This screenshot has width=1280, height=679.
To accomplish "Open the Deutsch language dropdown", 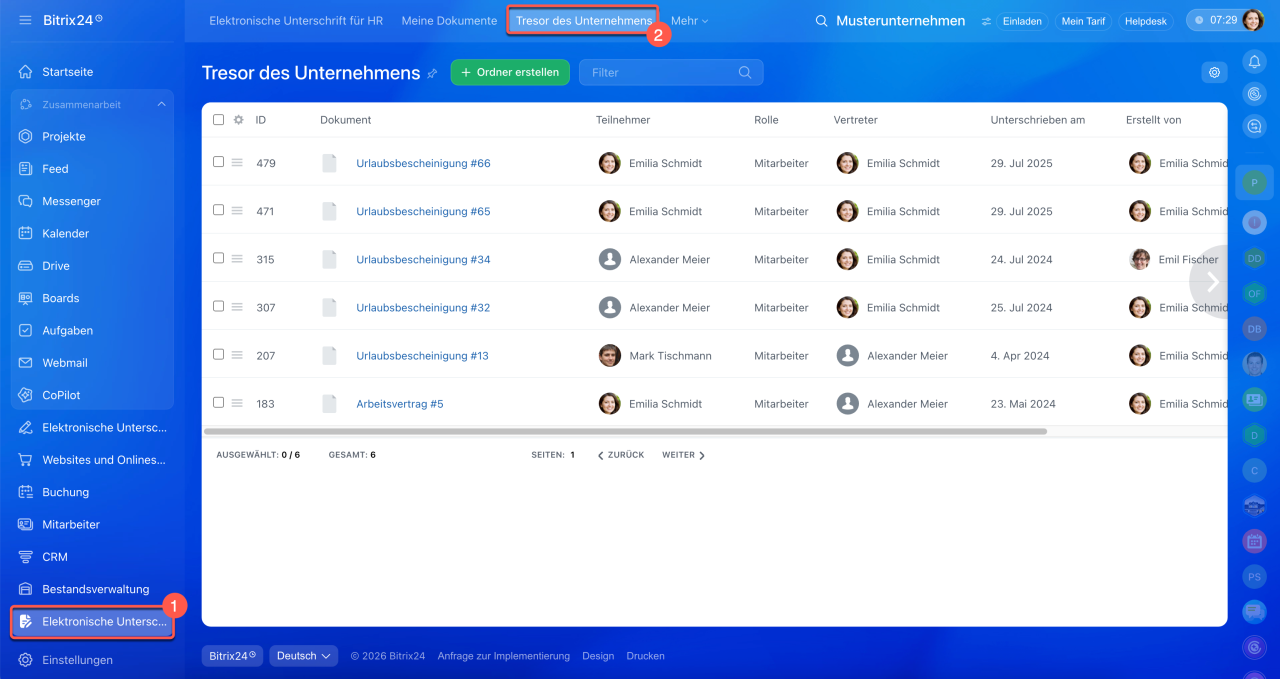I will [303, 656].
